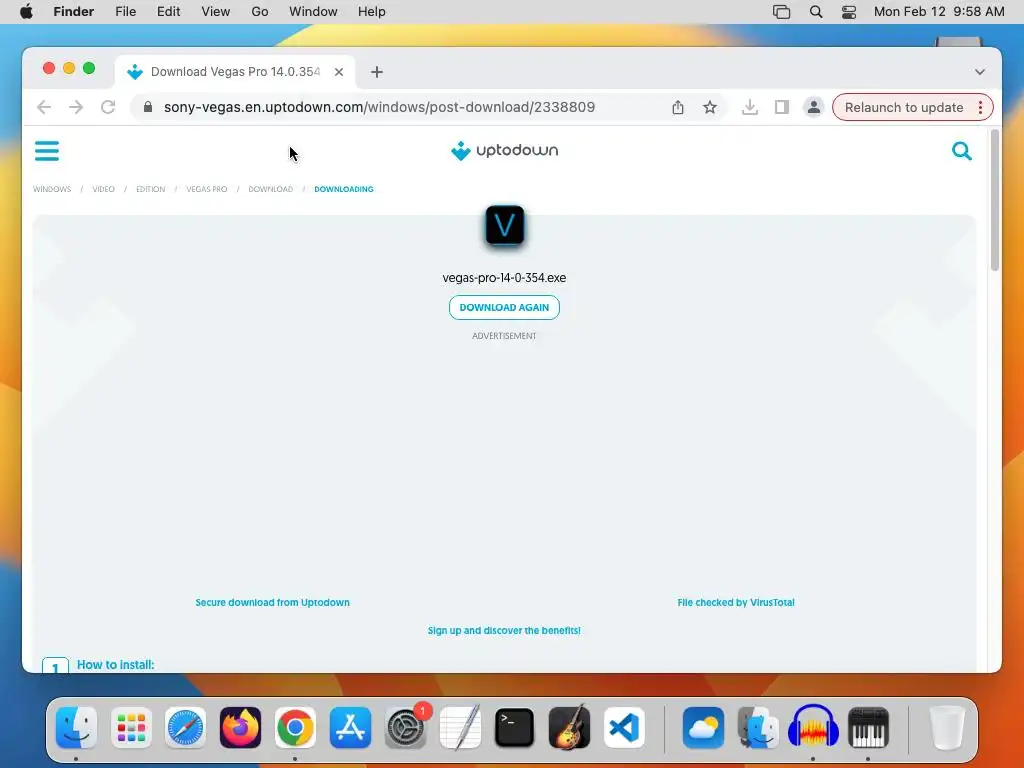
Task: Open Google Chrome from the Dock
Action: click(x=295, y=727)
